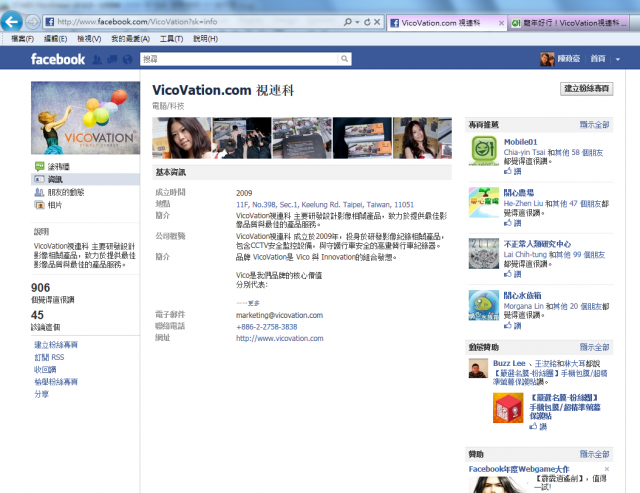Image resolution: width=640 pixels, height=493 pixels.
Task: Like the Mobile01 page with thumbs-up
Action: (513, 171)
